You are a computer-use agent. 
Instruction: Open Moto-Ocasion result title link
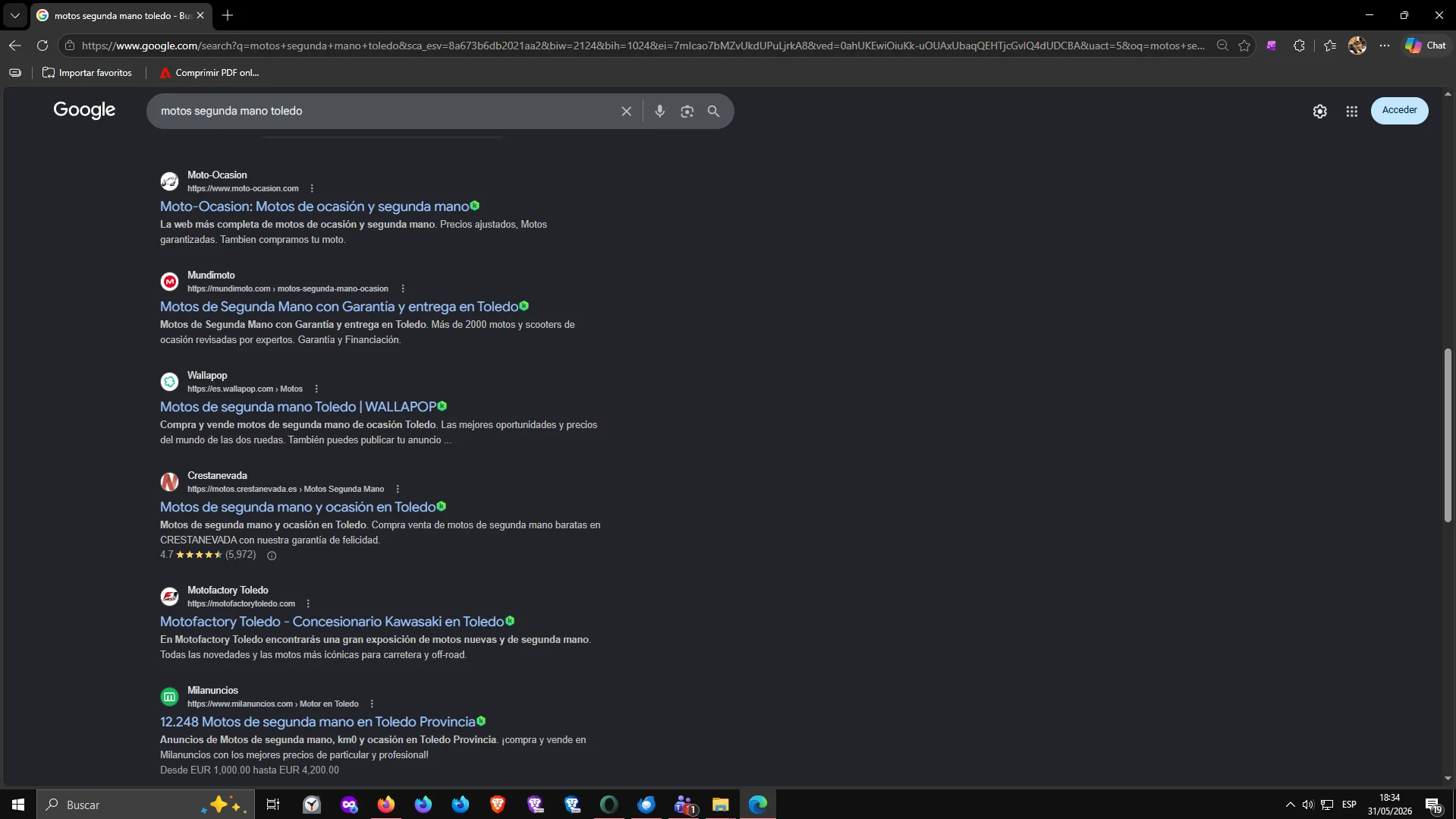point(314,206)
